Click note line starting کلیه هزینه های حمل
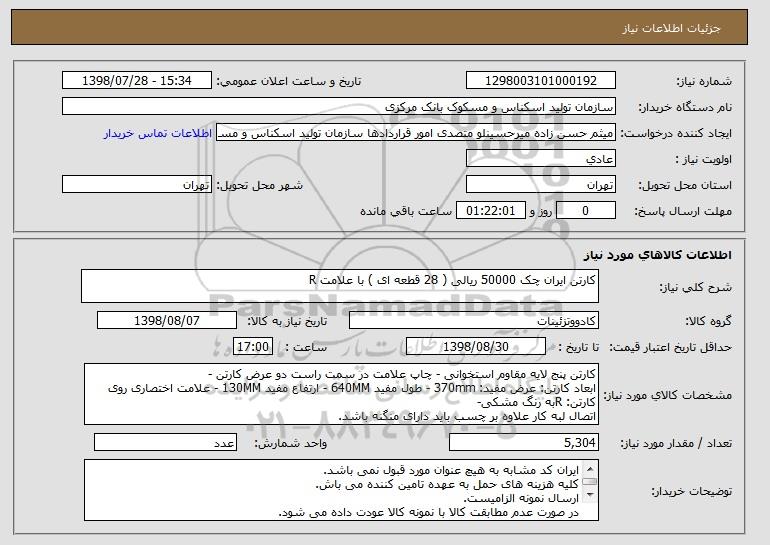The image size is (770, 545). [x=447, y=485]
